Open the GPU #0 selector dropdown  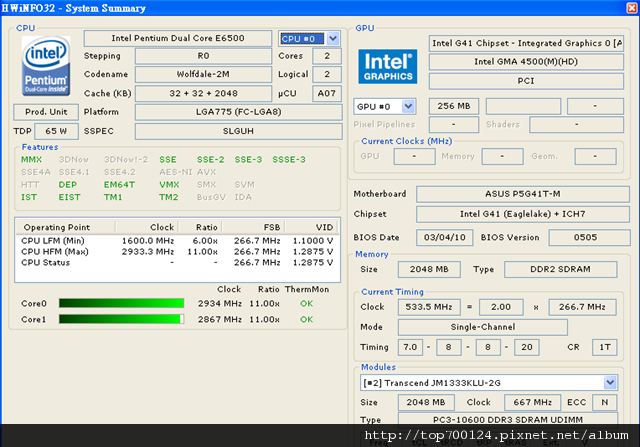click(408, 107)
